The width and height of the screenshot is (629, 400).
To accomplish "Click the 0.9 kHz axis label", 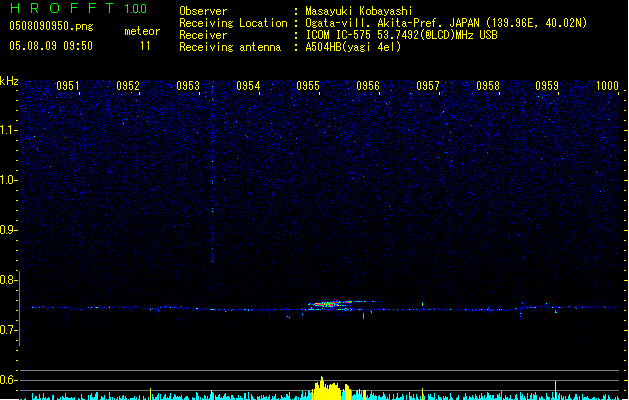I will click(8, 230).
